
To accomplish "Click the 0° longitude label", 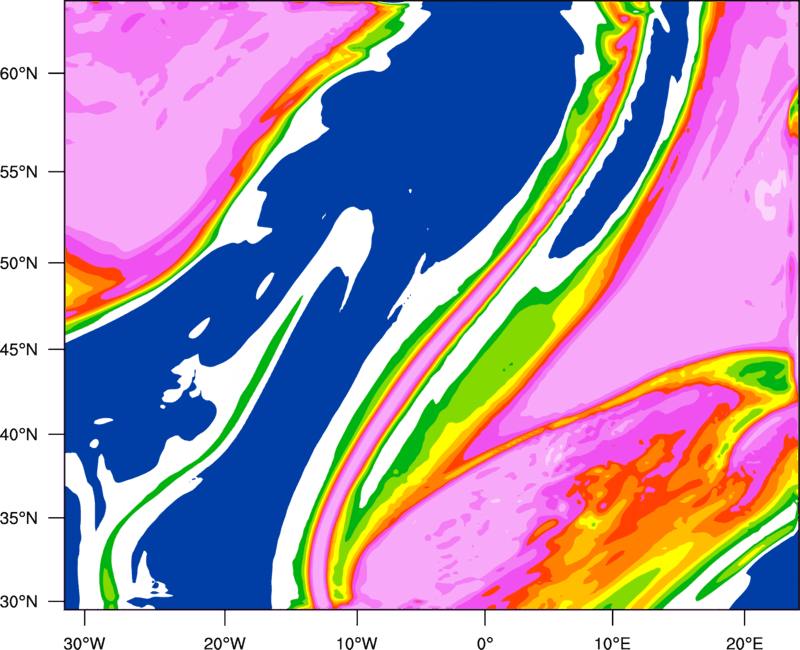I will tap(485, 643).
